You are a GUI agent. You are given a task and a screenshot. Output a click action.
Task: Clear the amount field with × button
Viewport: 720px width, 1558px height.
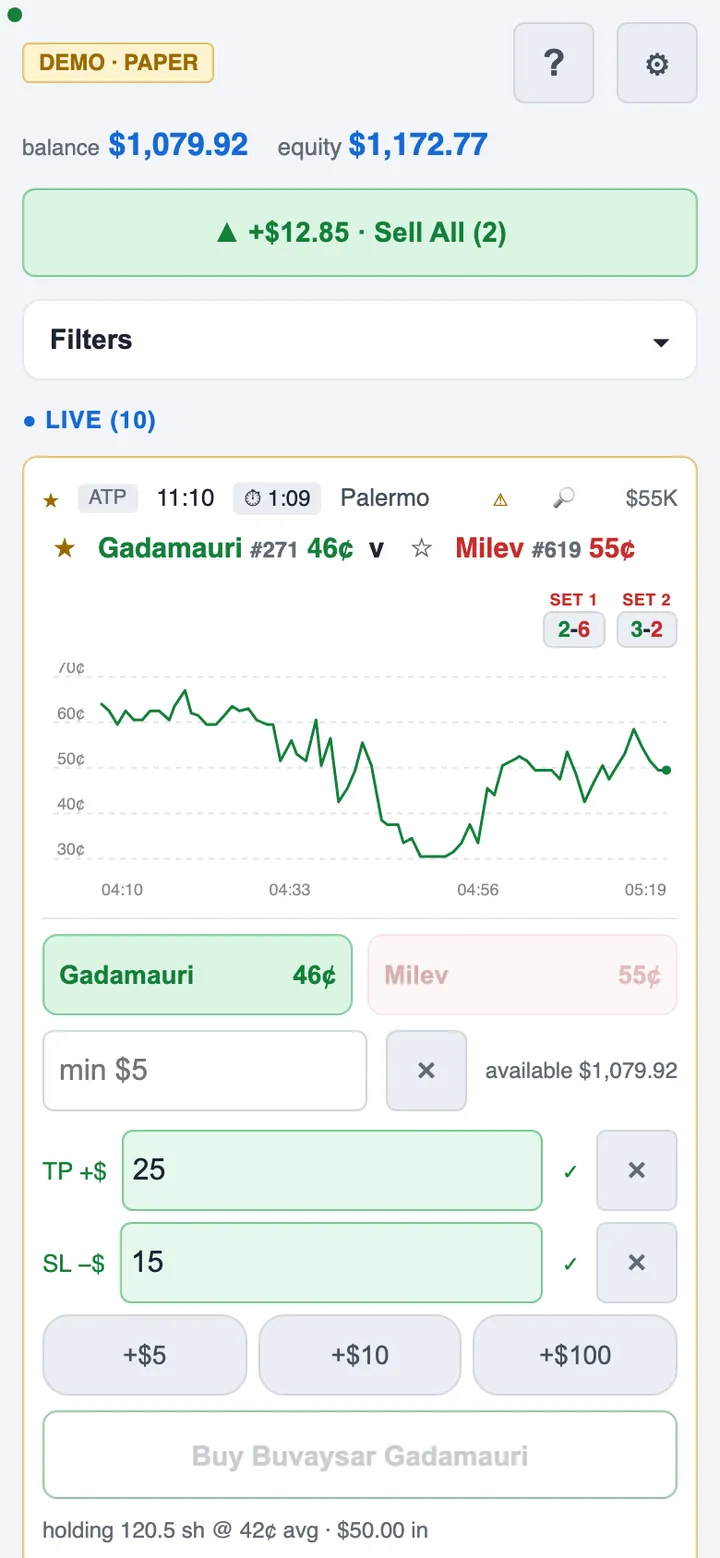pos(426,1070)
